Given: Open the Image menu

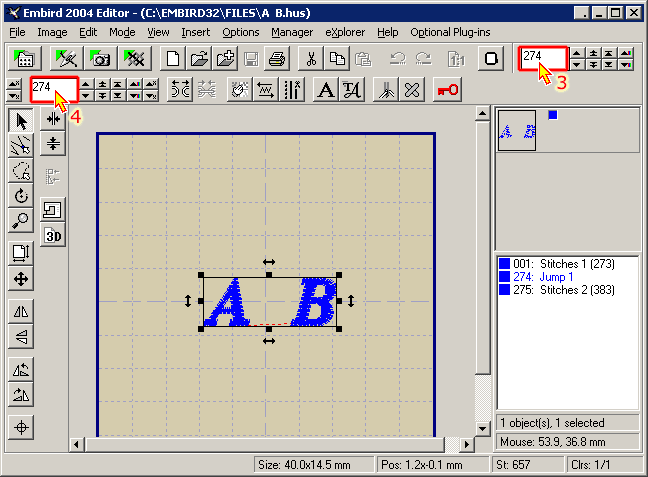Looking at the screenshot, I should coord(52,32).
